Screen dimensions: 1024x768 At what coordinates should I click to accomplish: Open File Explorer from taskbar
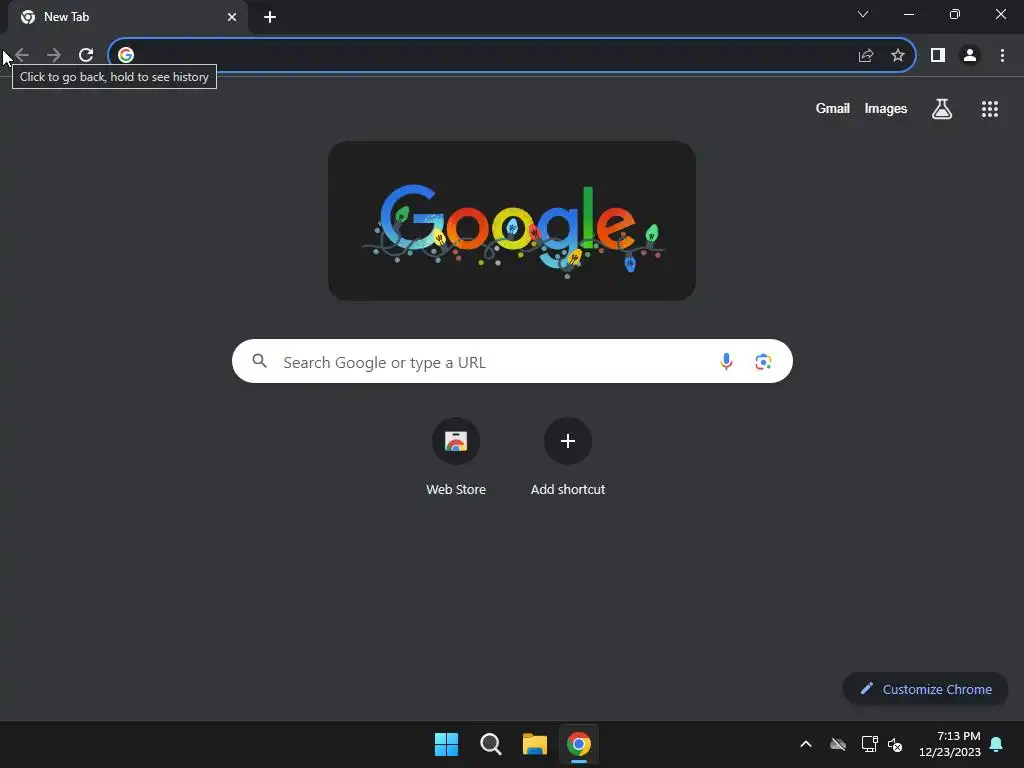(535, 744)
